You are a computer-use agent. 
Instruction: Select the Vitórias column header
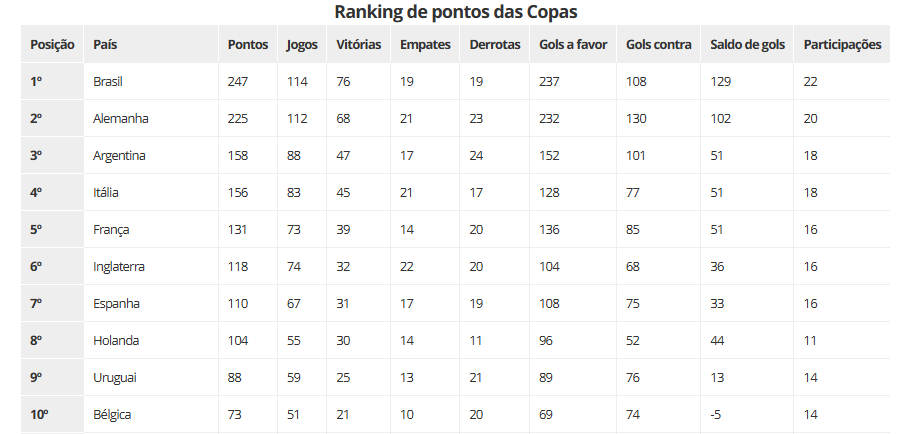358,45
